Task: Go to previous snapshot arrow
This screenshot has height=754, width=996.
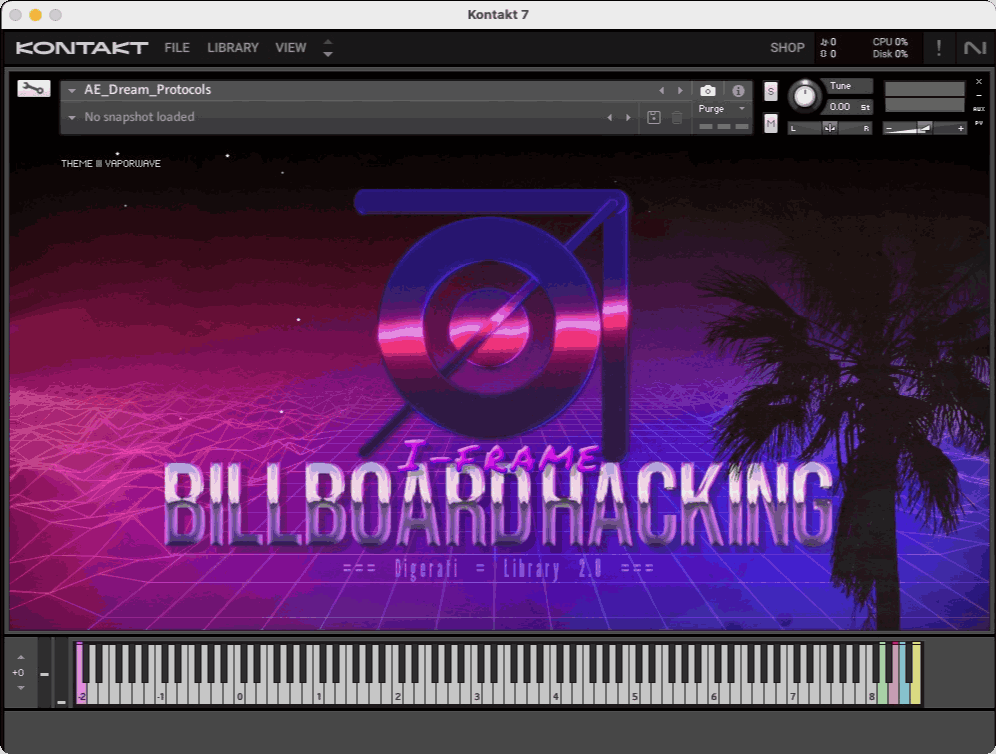Action: 610,118
